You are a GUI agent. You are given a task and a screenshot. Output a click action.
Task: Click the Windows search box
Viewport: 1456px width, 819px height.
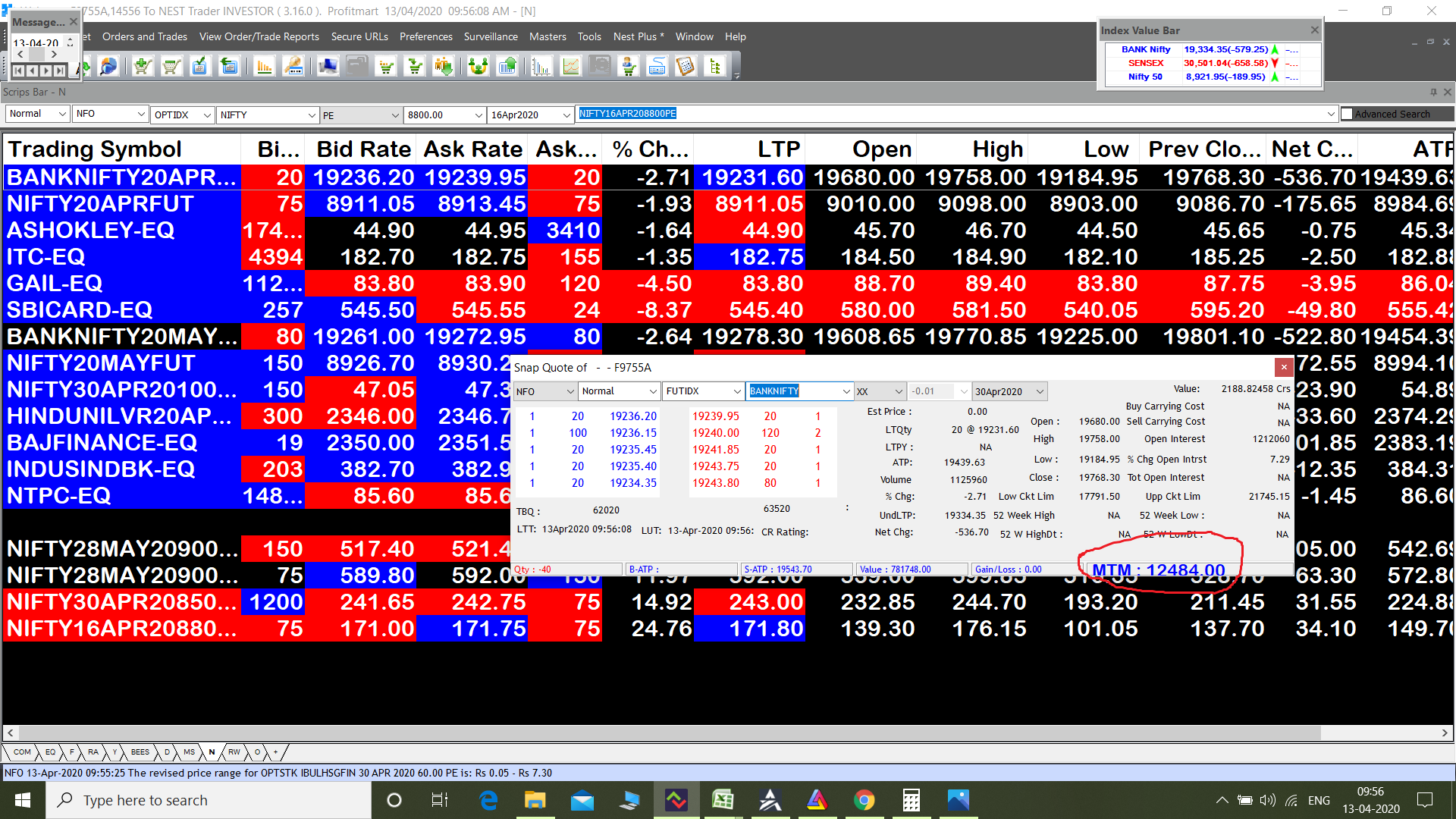(209, 800)
